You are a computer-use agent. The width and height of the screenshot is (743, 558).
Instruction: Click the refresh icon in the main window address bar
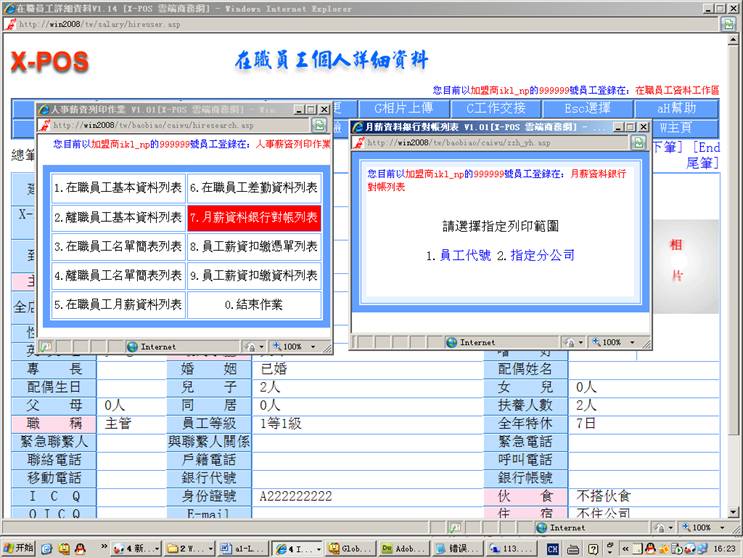(725, 24)
